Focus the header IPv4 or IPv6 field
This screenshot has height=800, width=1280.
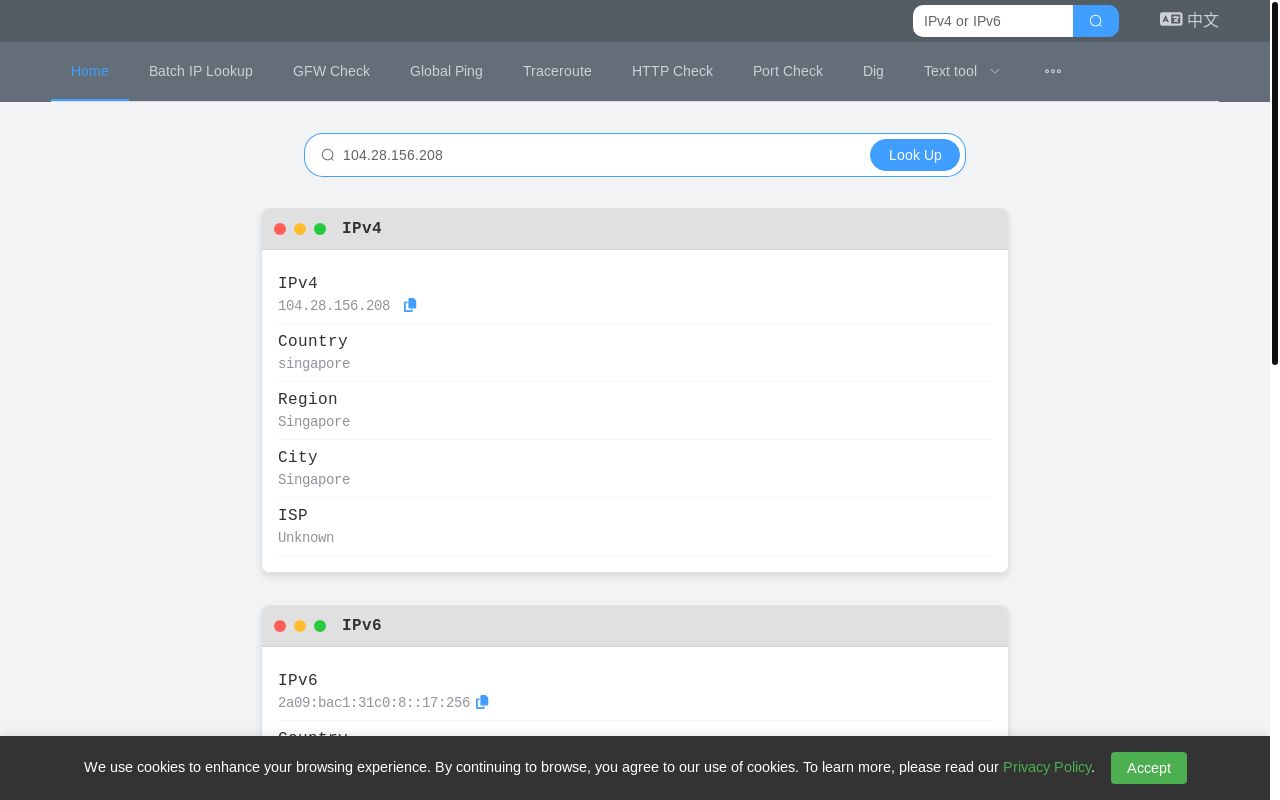[992, 21]
